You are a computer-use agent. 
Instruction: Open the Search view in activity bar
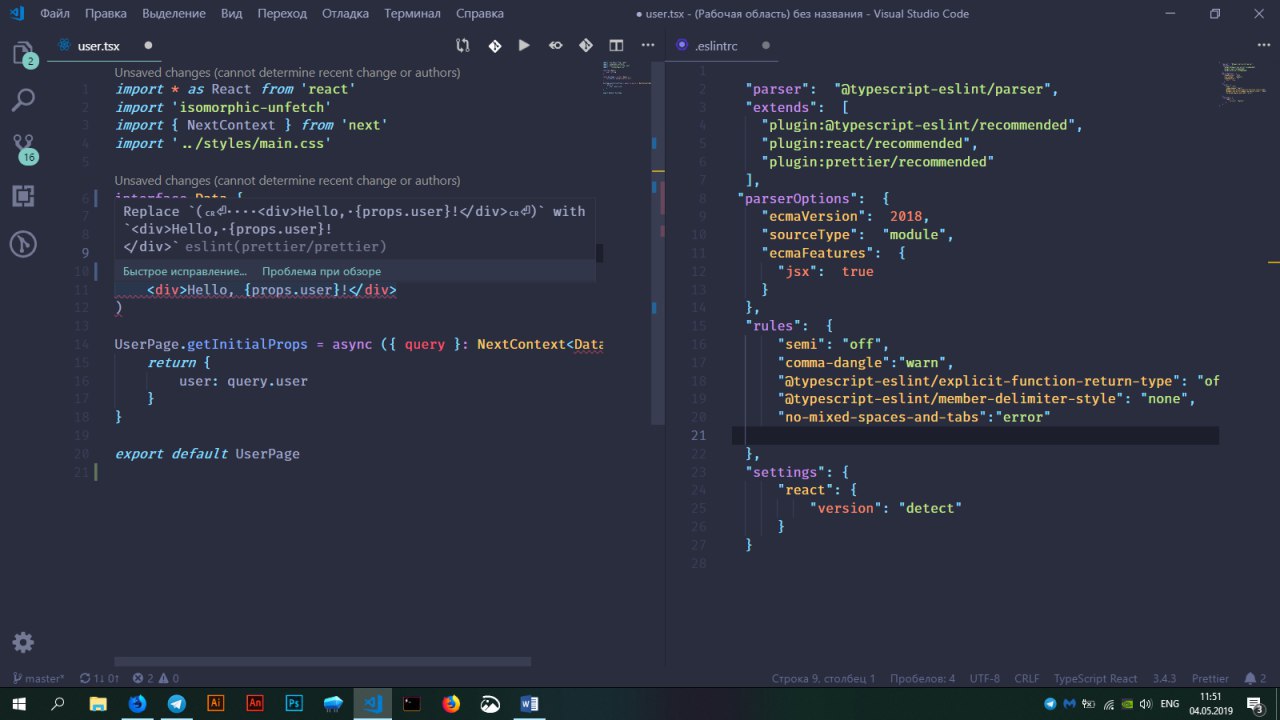coord(23,100)
